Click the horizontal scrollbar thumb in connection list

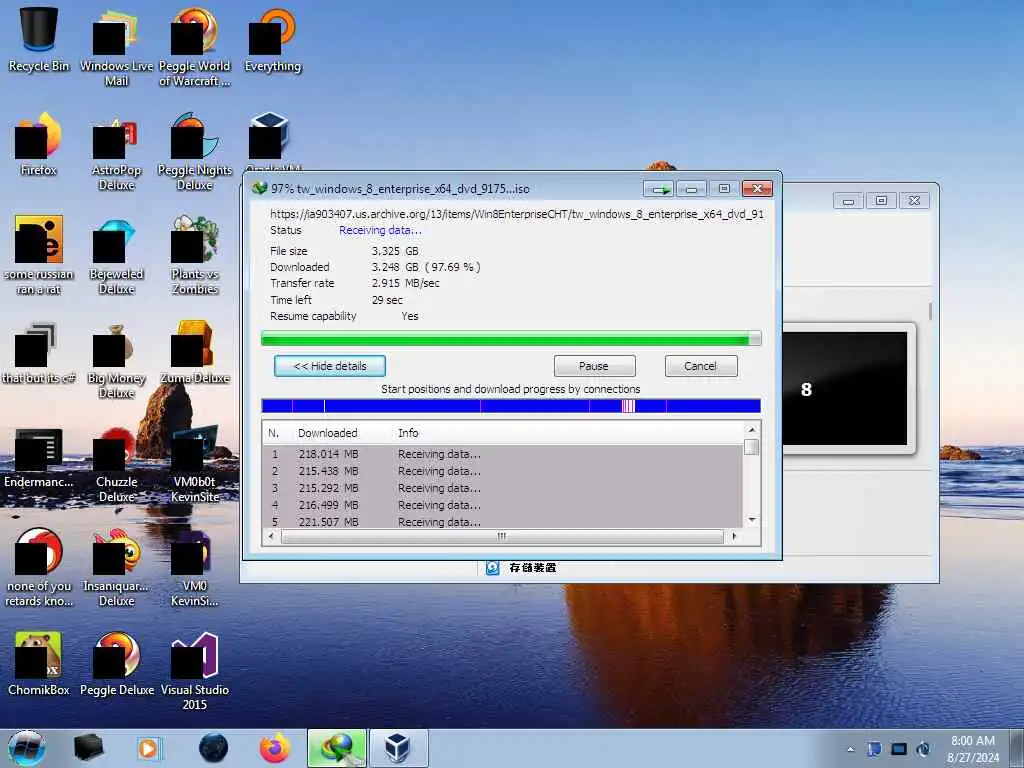coord(502,536)
